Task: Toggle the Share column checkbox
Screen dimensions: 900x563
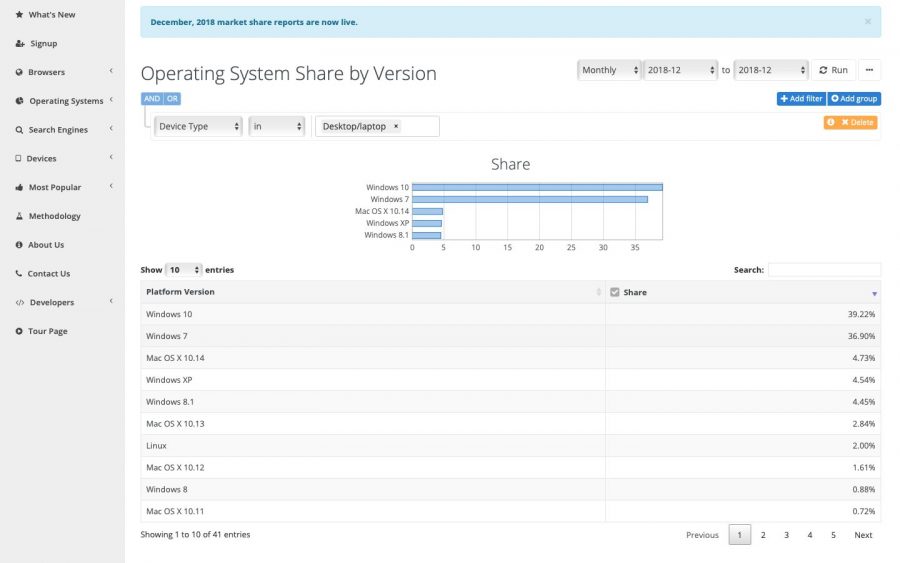Action: tap(615, 292)
